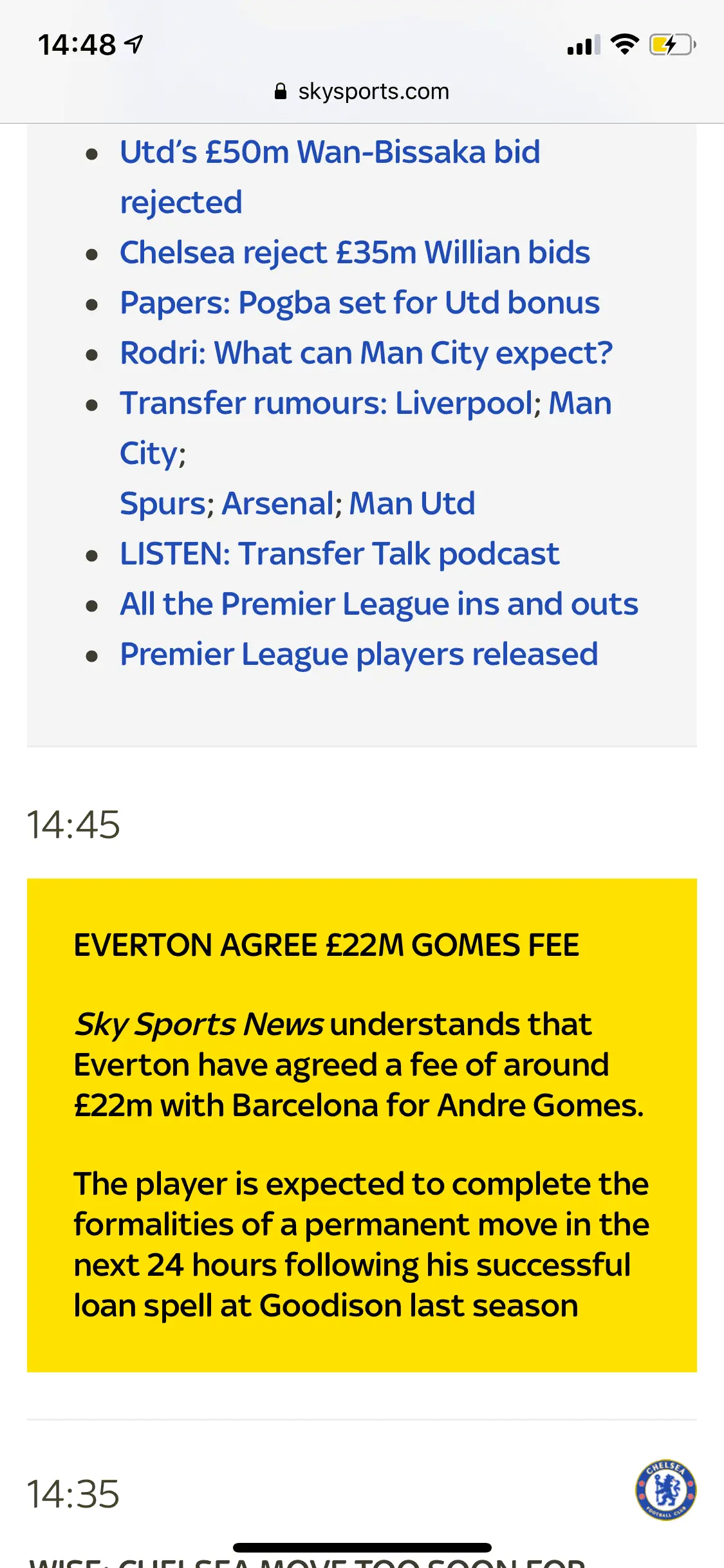Open LISTEN: Transfer Talk podcast link
Viewport: 724px width, 1568px height.
click(339, 554)
